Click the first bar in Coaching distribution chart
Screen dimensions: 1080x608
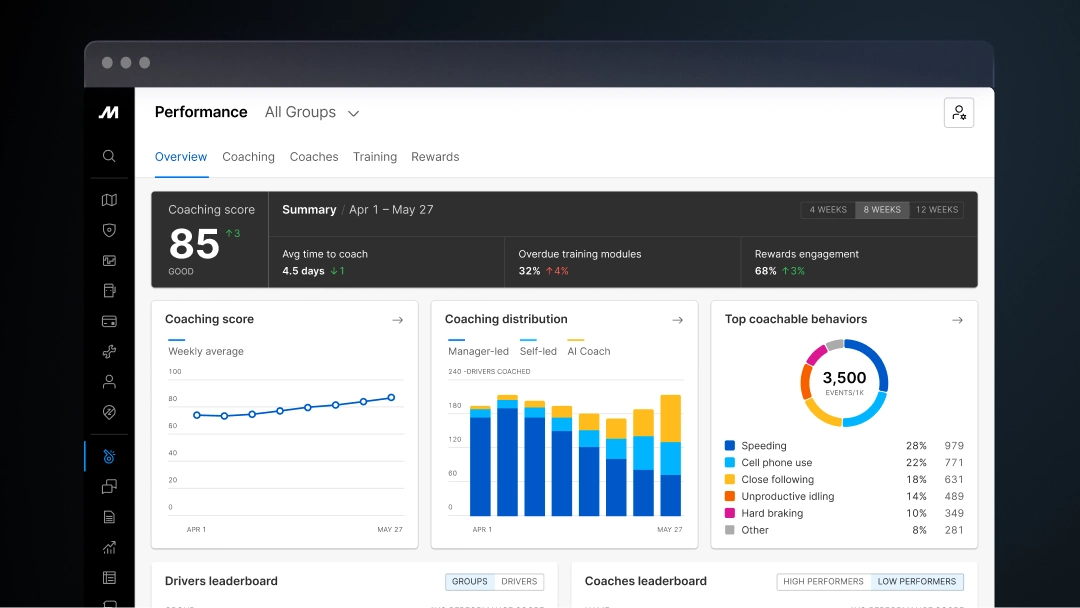click(480, 461)
